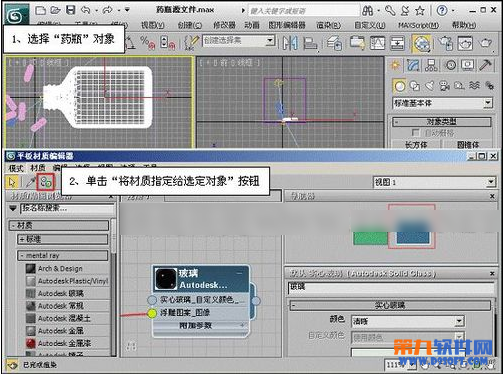The image size is (504, 374).
Task: Select the Shapes category icon
Action: pyautogui.click(x=415, y=86)
